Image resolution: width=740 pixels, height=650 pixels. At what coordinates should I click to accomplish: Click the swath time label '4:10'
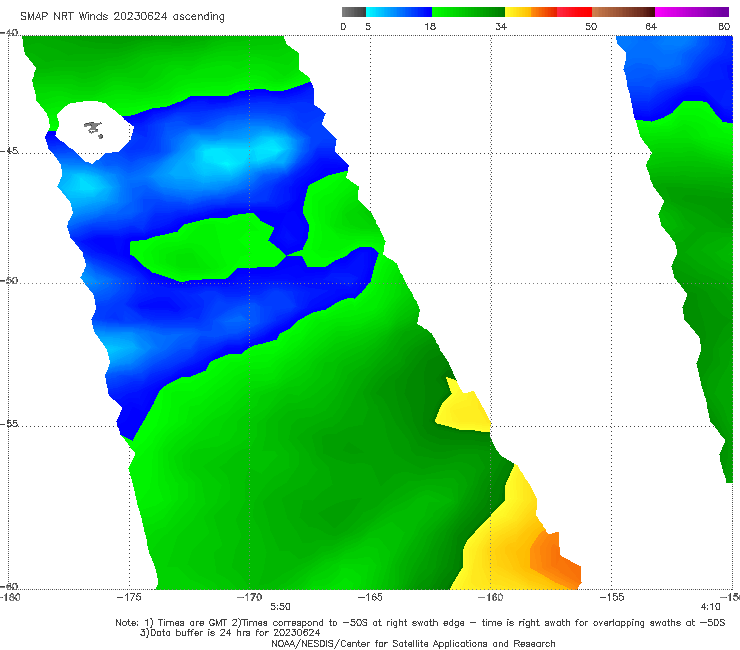pyautogui.click(x=711, y=607)
